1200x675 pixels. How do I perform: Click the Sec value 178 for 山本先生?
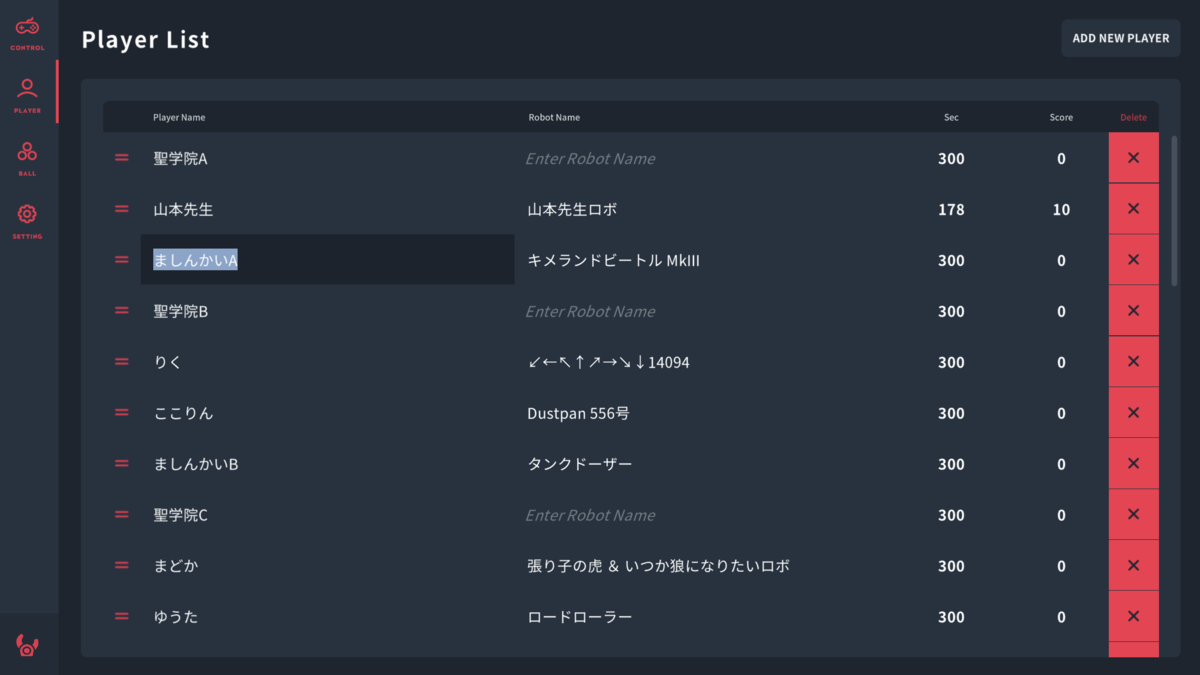pyautogui.click(x=951, y=210)
